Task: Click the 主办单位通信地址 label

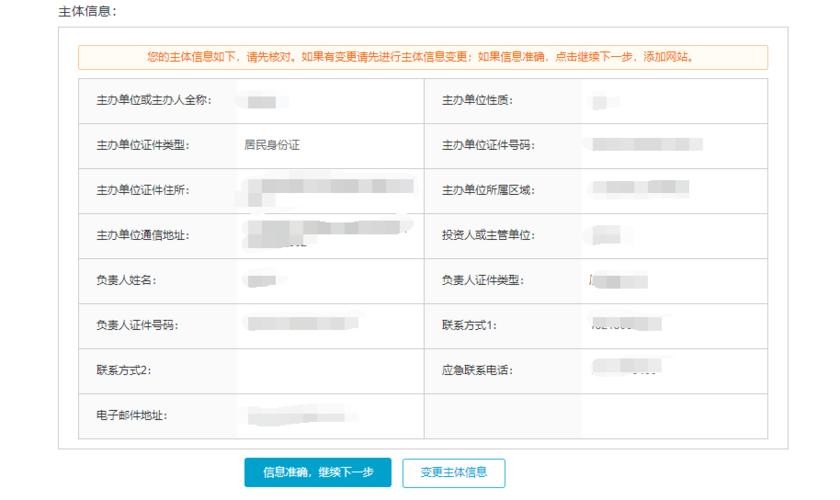Action: coord(143,235)
